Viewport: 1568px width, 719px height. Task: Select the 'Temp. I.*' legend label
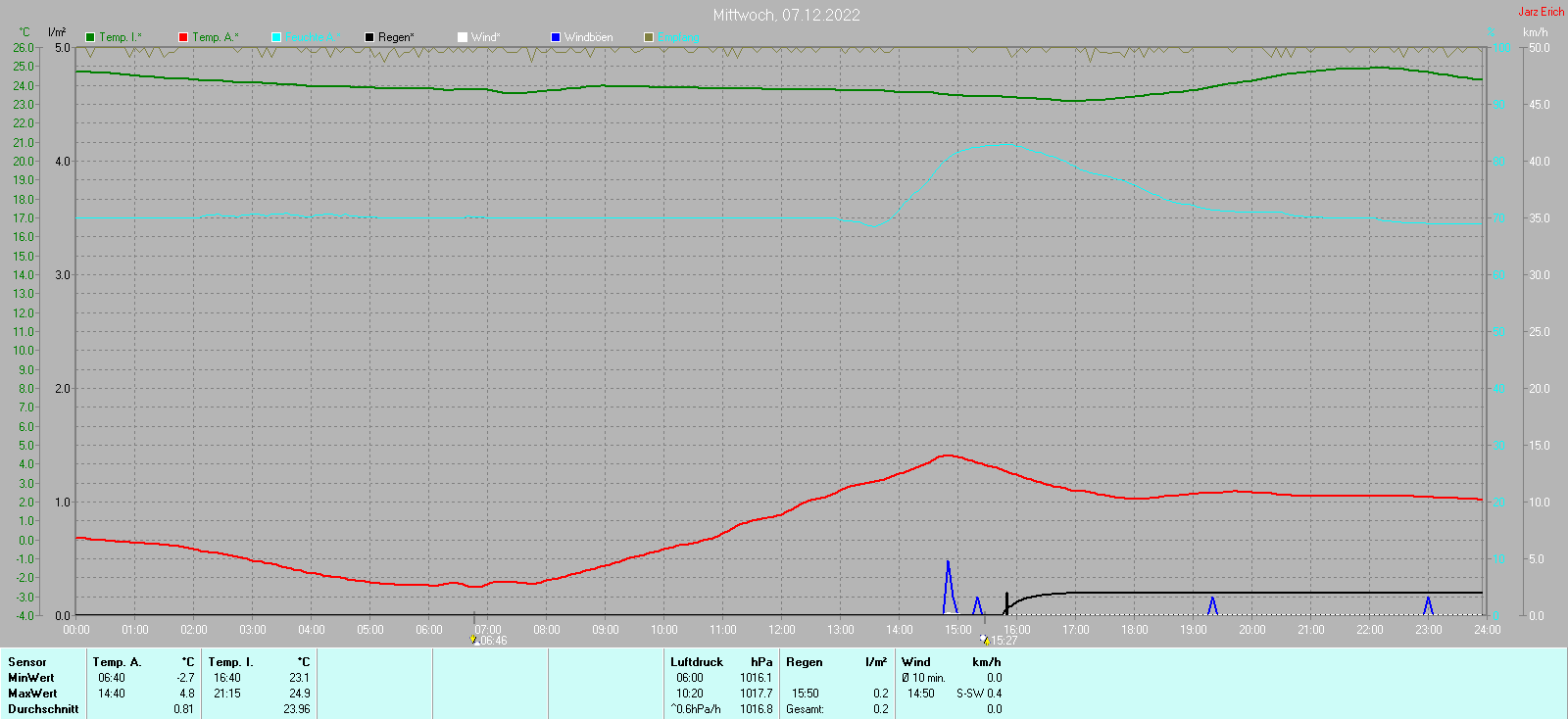(x=121, y=37)
